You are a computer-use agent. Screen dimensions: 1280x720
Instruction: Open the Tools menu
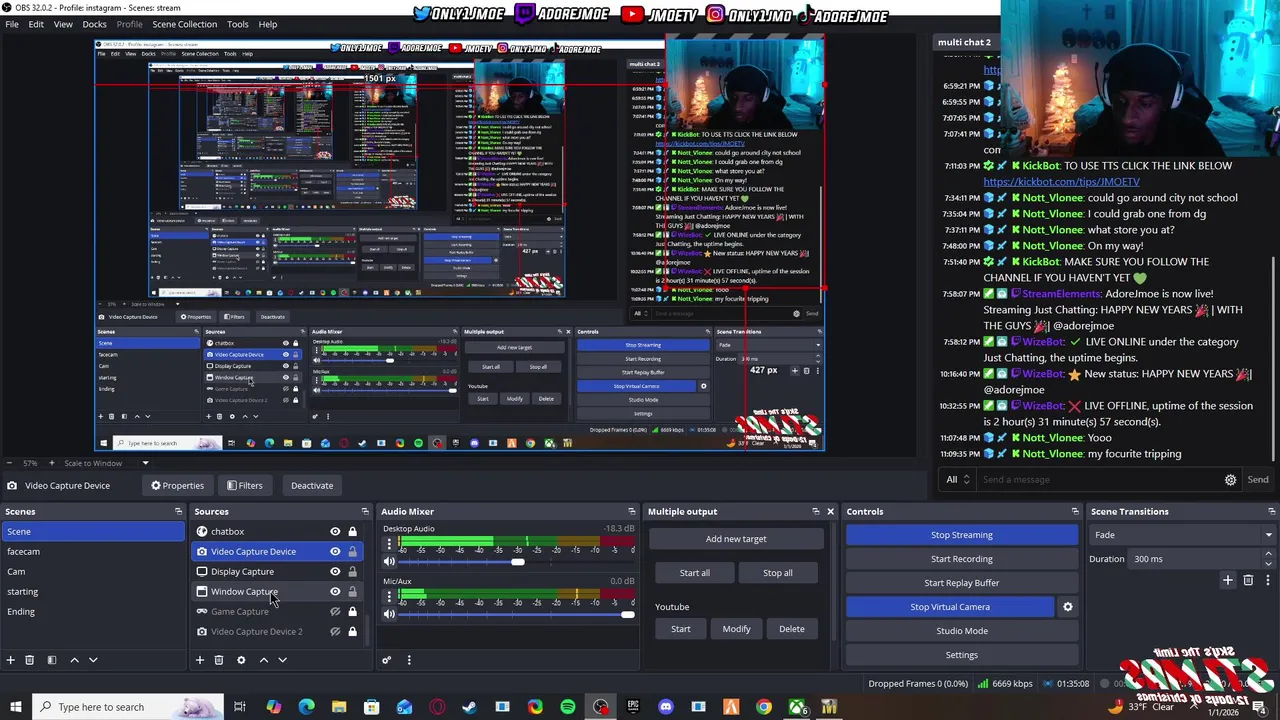click(x=238, y=24)
